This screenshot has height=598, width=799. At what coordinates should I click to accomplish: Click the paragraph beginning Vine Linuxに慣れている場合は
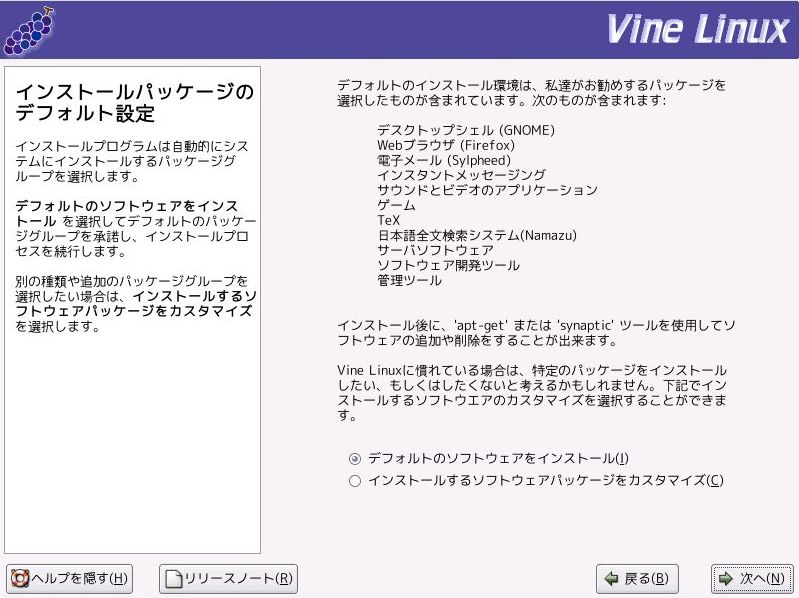pos(532,393)
